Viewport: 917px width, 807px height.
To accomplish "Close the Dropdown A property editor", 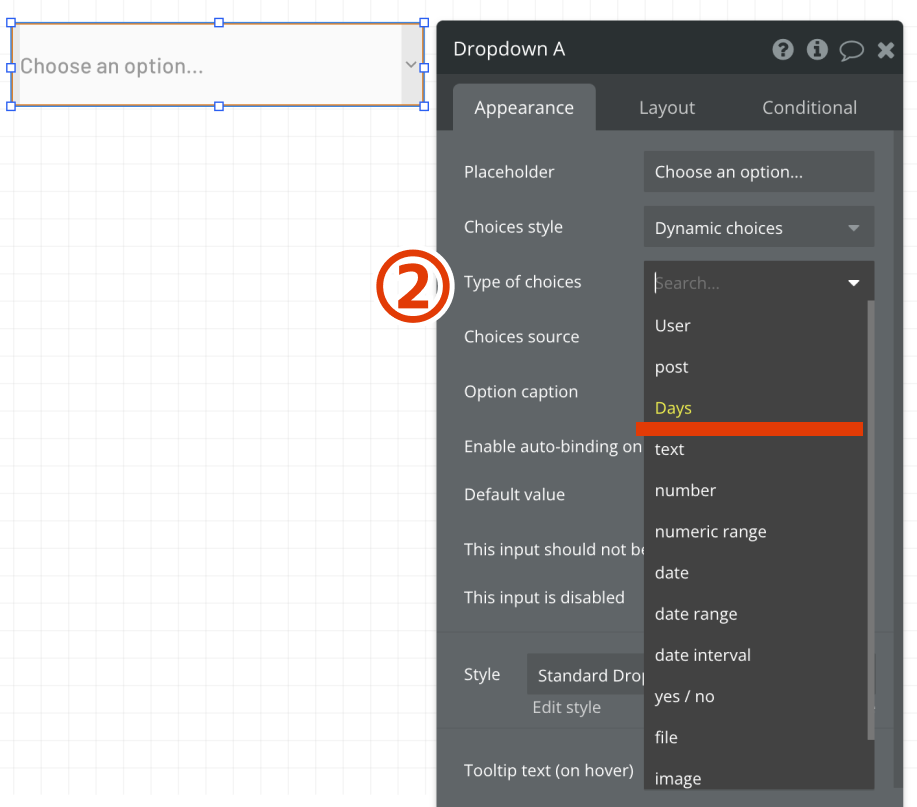I will tap(885, 50).
